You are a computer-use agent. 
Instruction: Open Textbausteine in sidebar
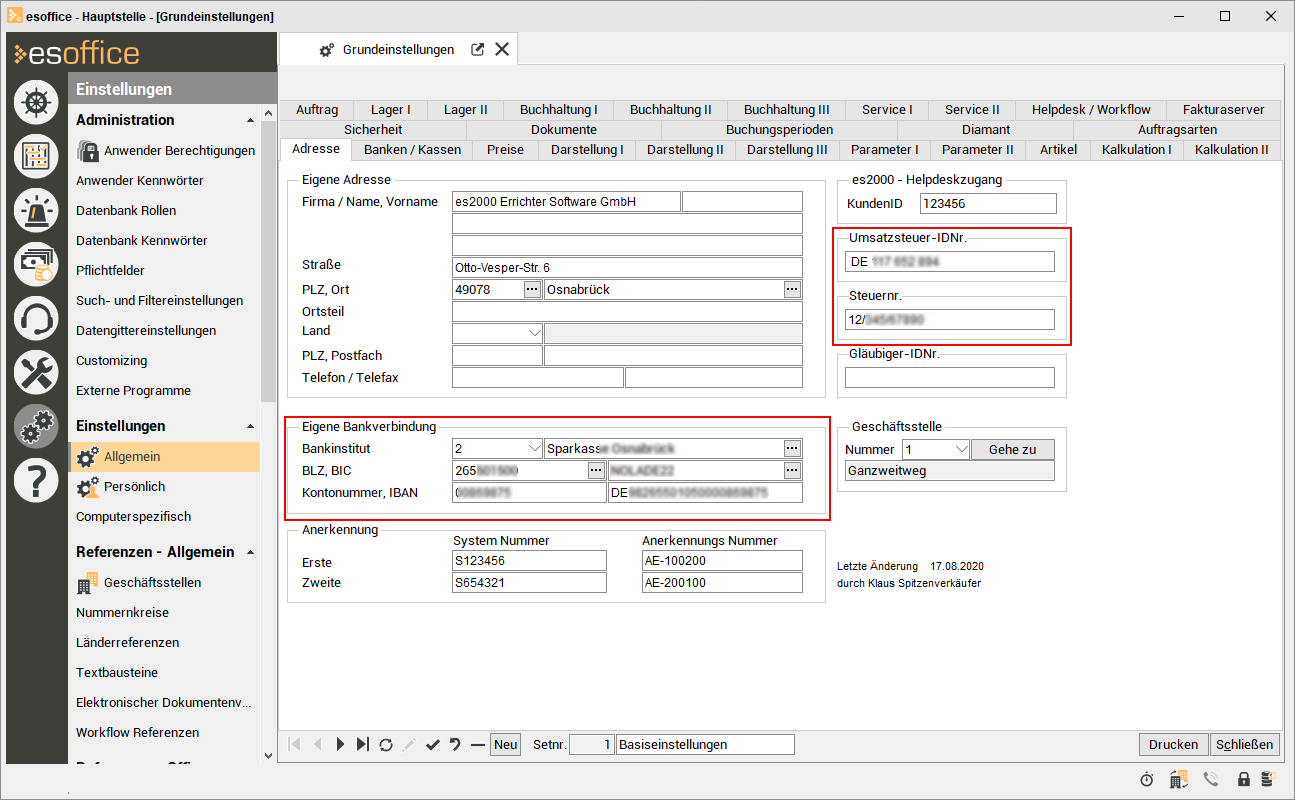[x=117, y=672]
